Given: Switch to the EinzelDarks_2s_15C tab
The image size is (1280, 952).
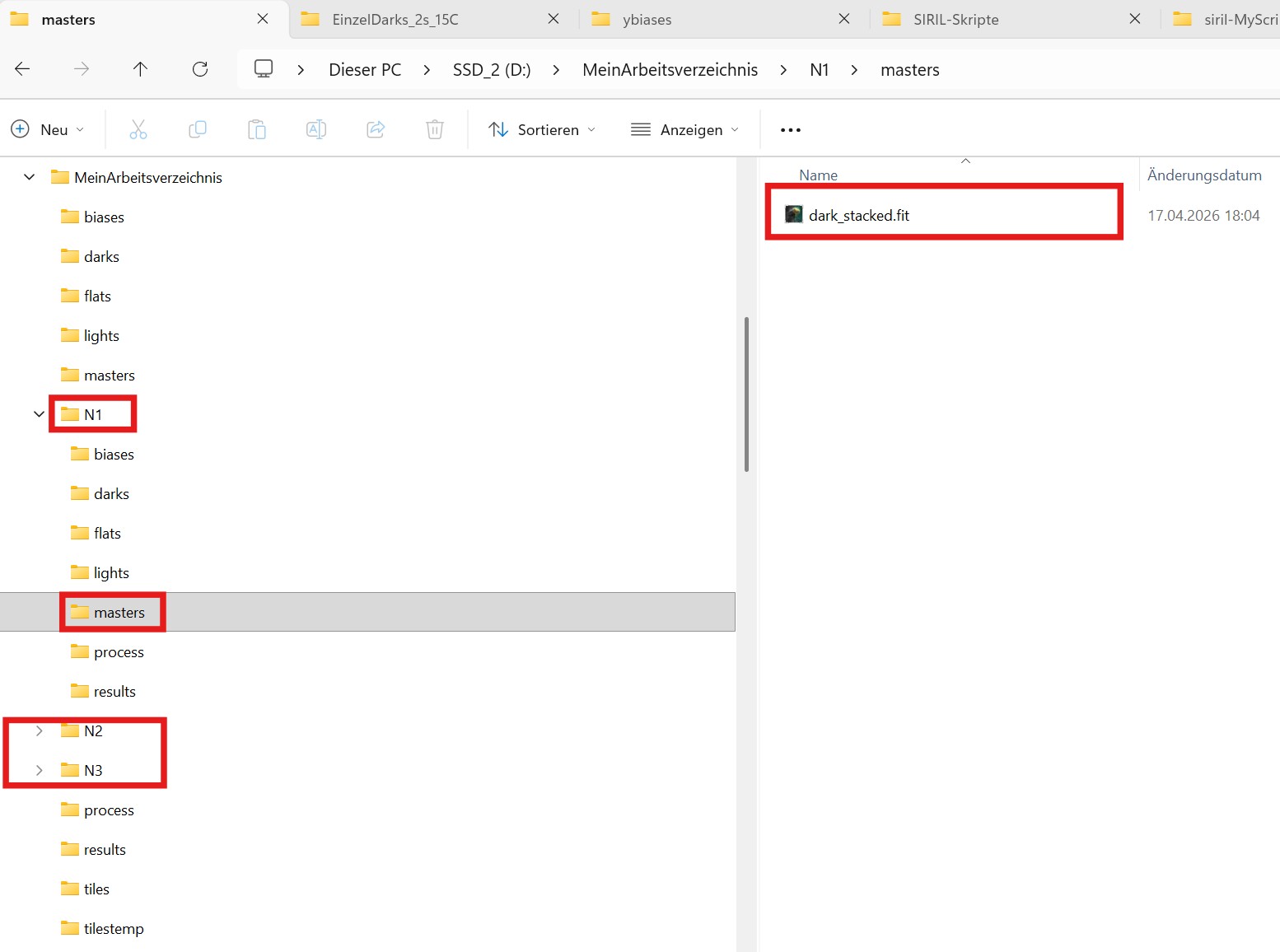Looking at the screenshot, I should (x=395, y=19).
